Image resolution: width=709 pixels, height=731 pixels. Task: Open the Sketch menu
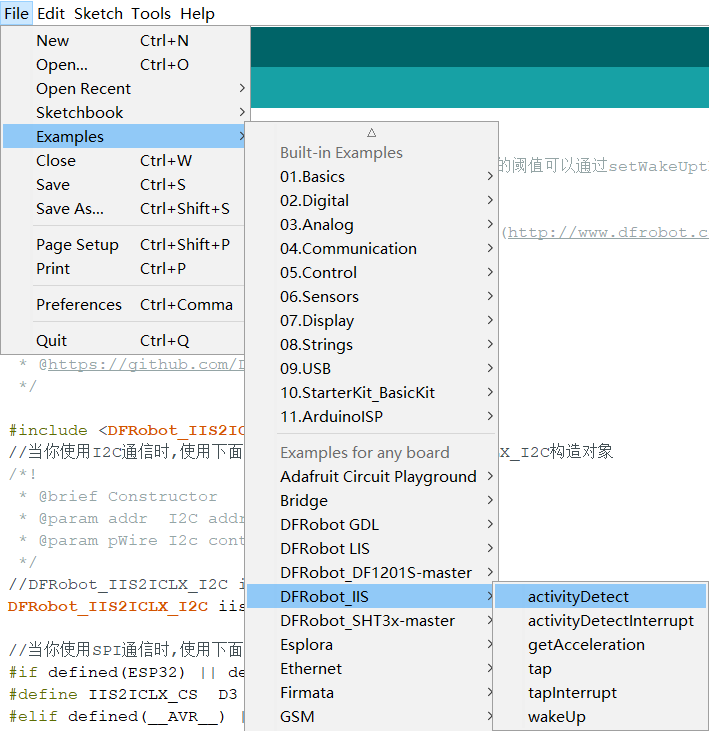pos(98,14)
